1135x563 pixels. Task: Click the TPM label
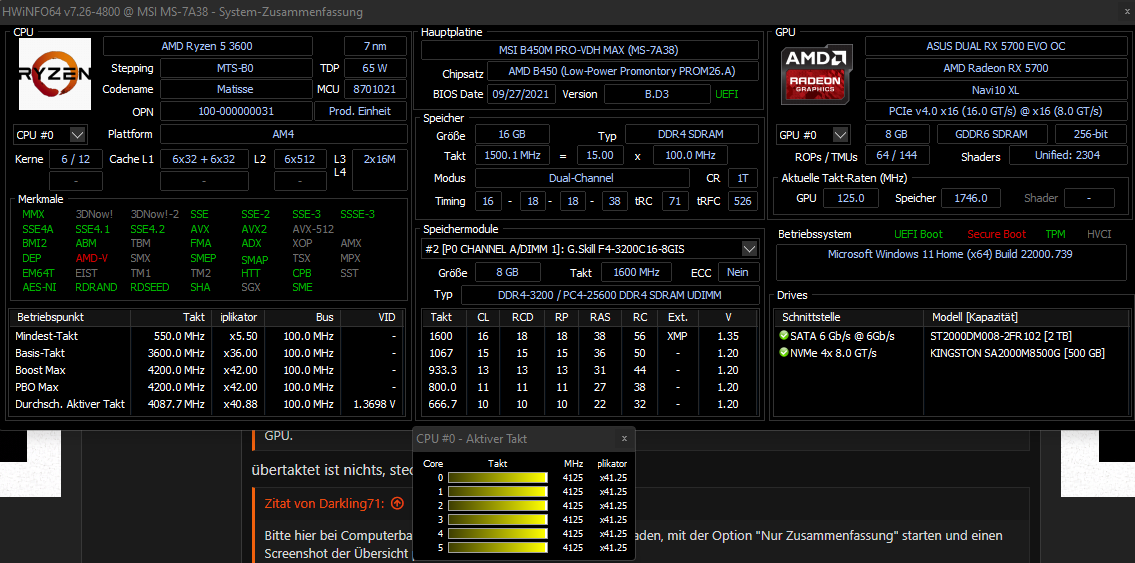1055,234
